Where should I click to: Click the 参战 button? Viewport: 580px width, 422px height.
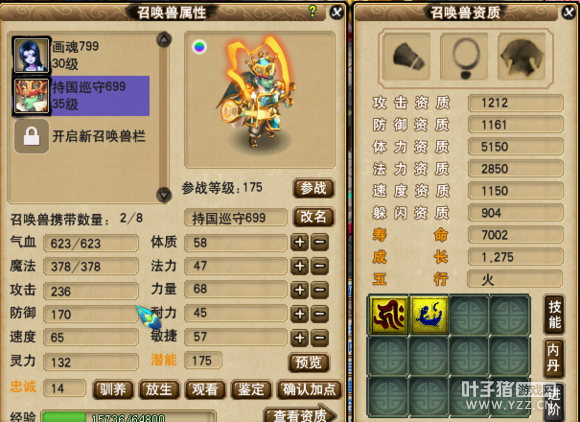(x=313, y=188)
